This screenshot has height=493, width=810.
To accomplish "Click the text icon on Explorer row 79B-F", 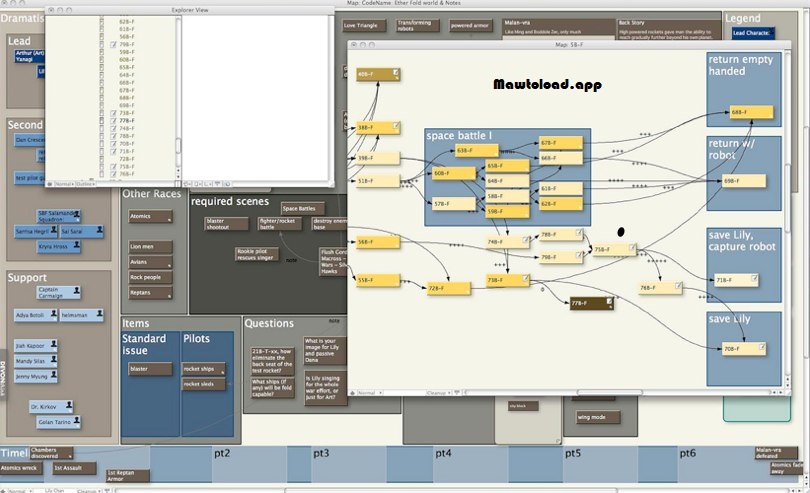I will (x=114, y=44).
